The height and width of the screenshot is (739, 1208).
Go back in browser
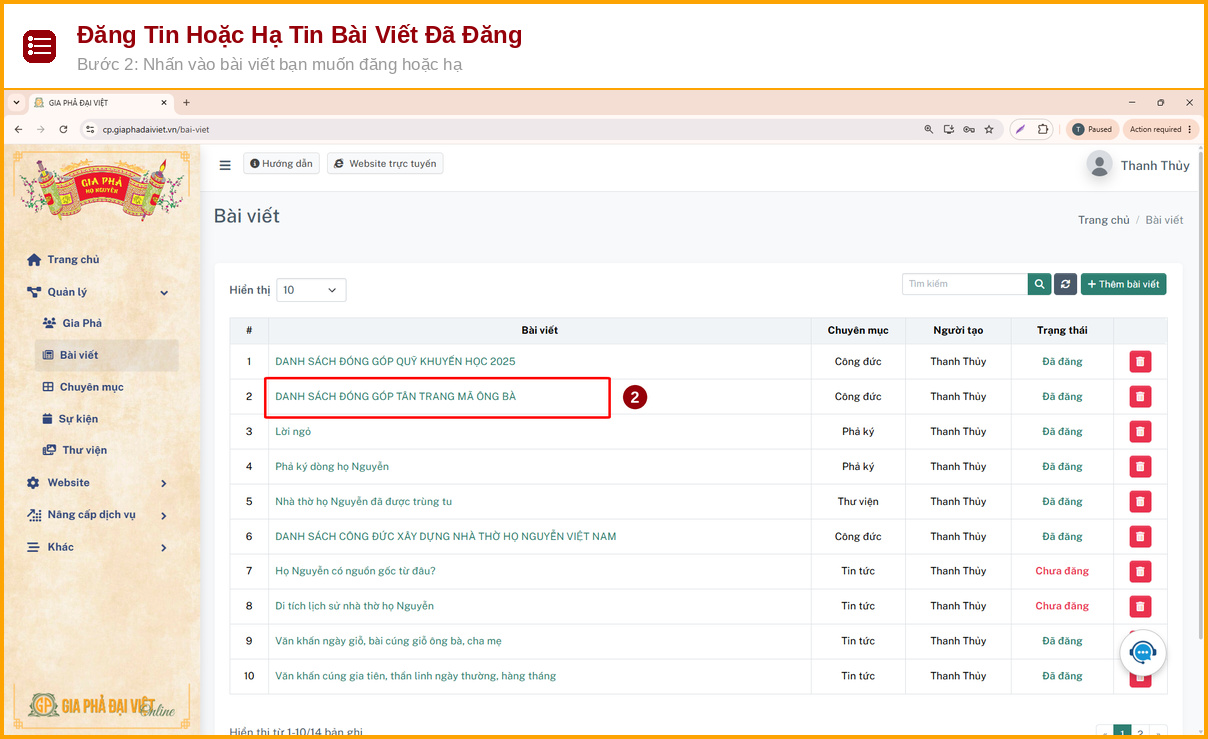tap(18, 129)
